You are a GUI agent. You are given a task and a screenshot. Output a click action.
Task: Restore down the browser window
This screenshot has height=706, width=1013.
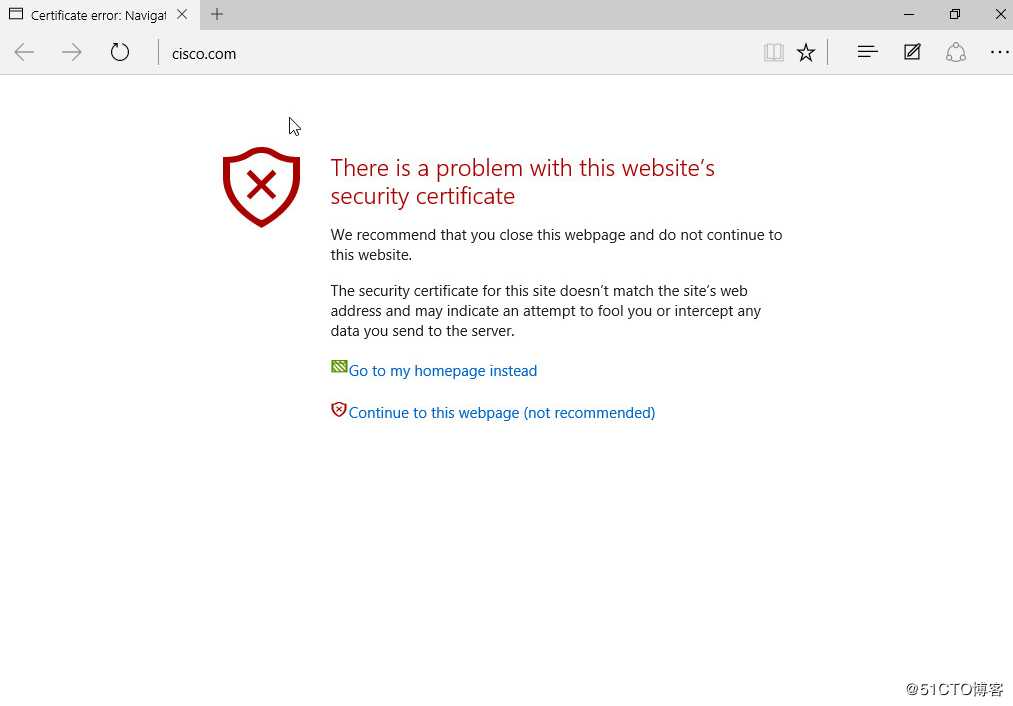(x=955, y=15)
